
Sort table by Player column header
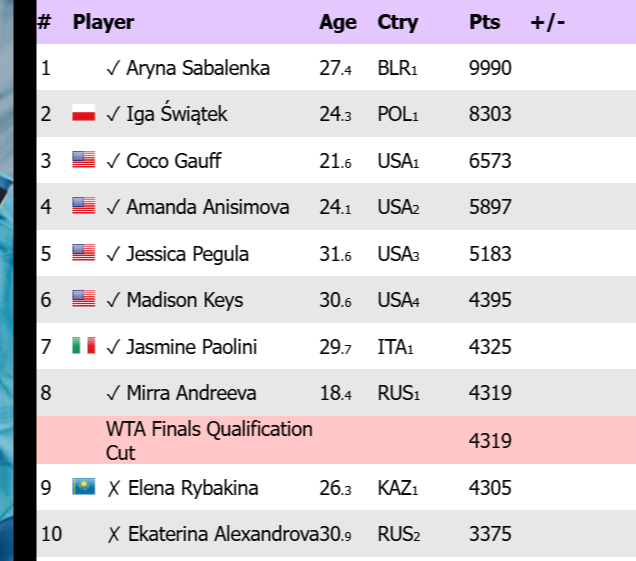pos(103,22)
